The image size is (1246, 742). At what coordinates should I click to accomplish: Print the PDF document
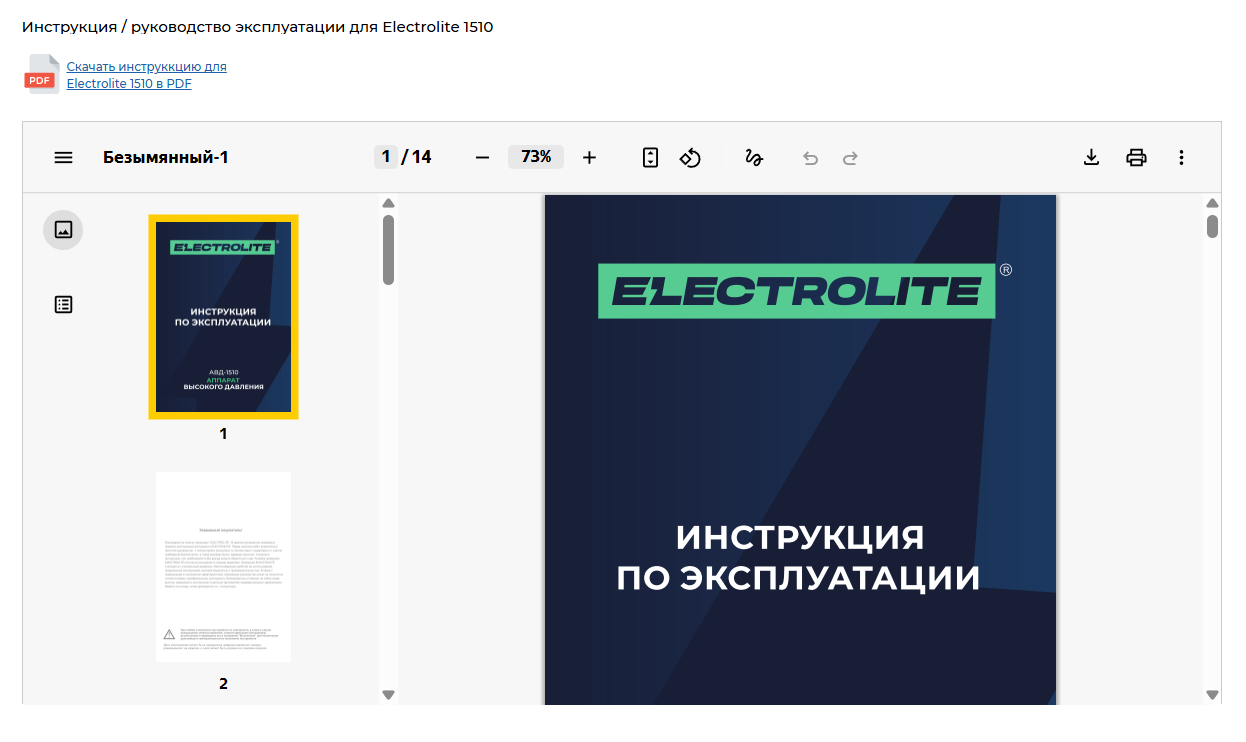tap(1136, 157)
